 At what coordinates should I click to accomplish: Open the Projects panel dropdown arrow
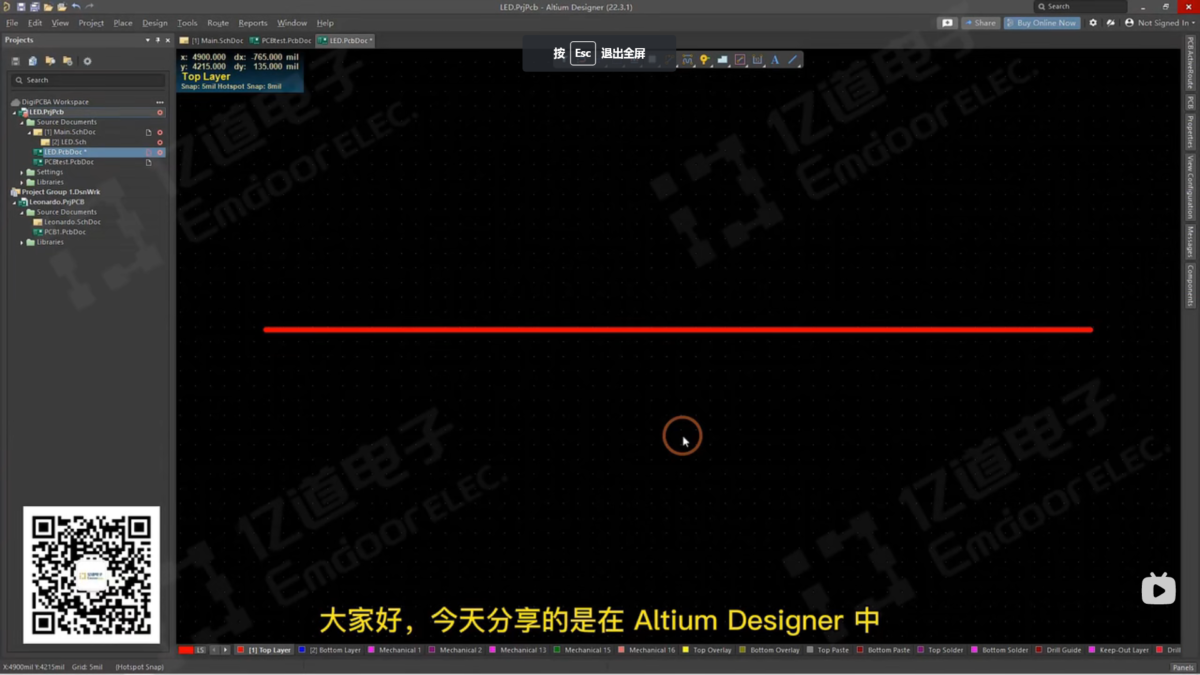point(147,40)
